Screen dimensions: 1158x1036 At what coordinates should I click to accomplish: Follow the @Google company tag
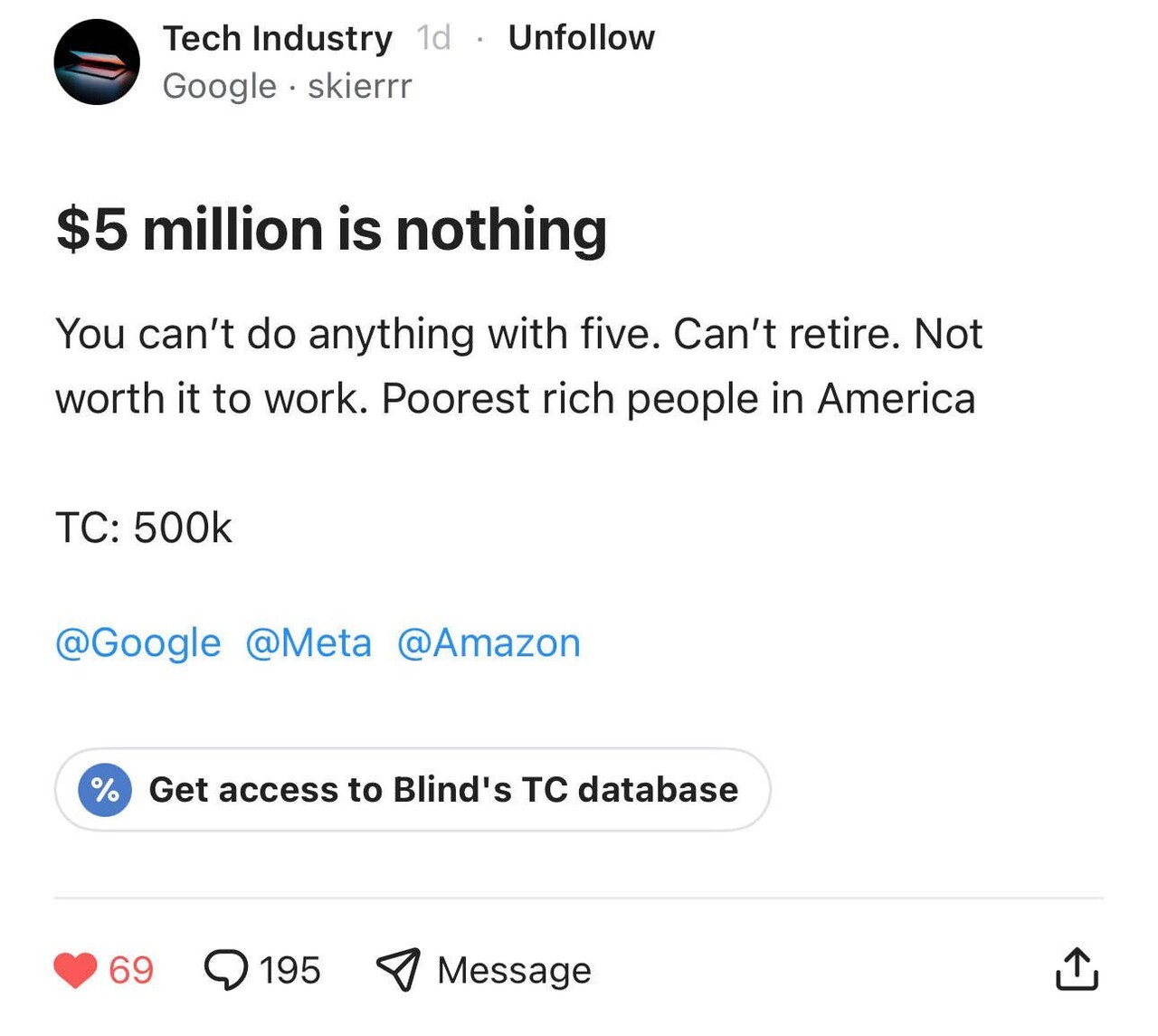[138, 643]
